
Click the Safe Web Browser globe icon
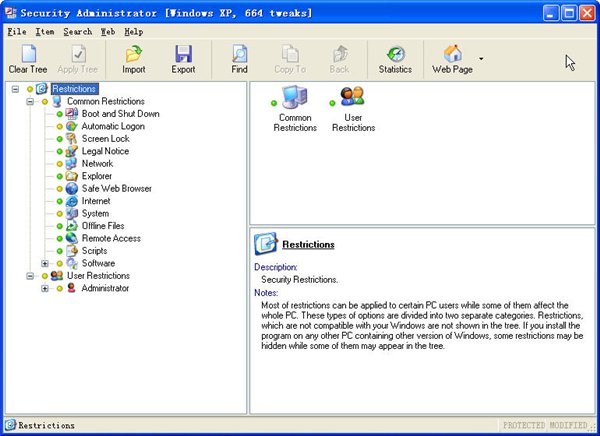pyautogui.click(x=72, y=188)
